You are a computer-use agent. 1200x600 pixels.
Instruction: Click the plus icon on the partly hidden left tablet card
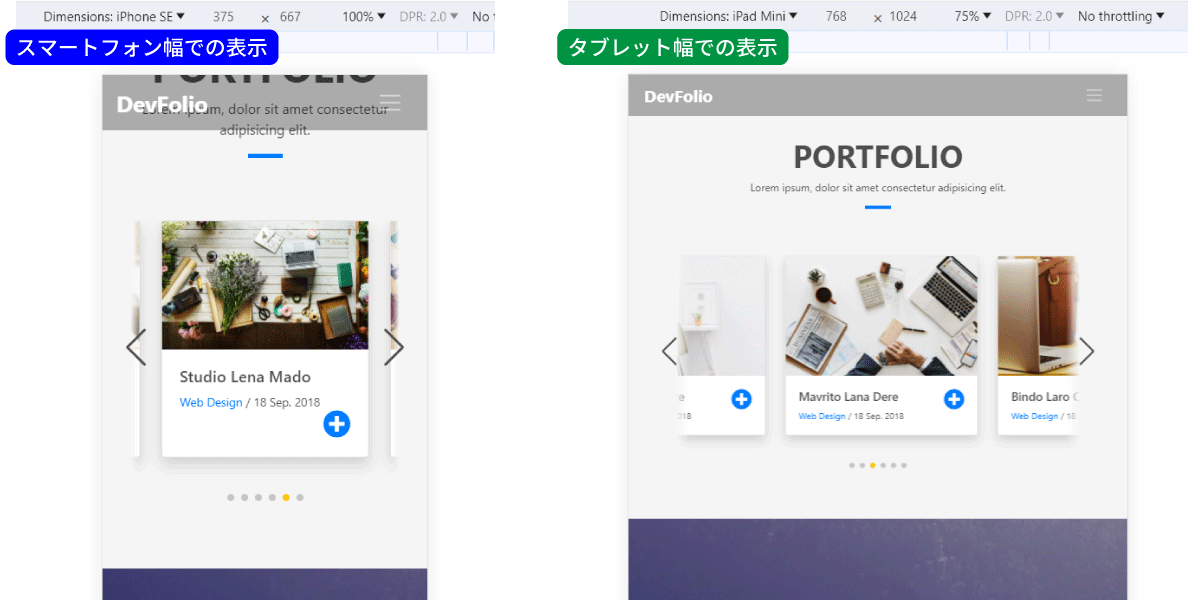(741, 399)
